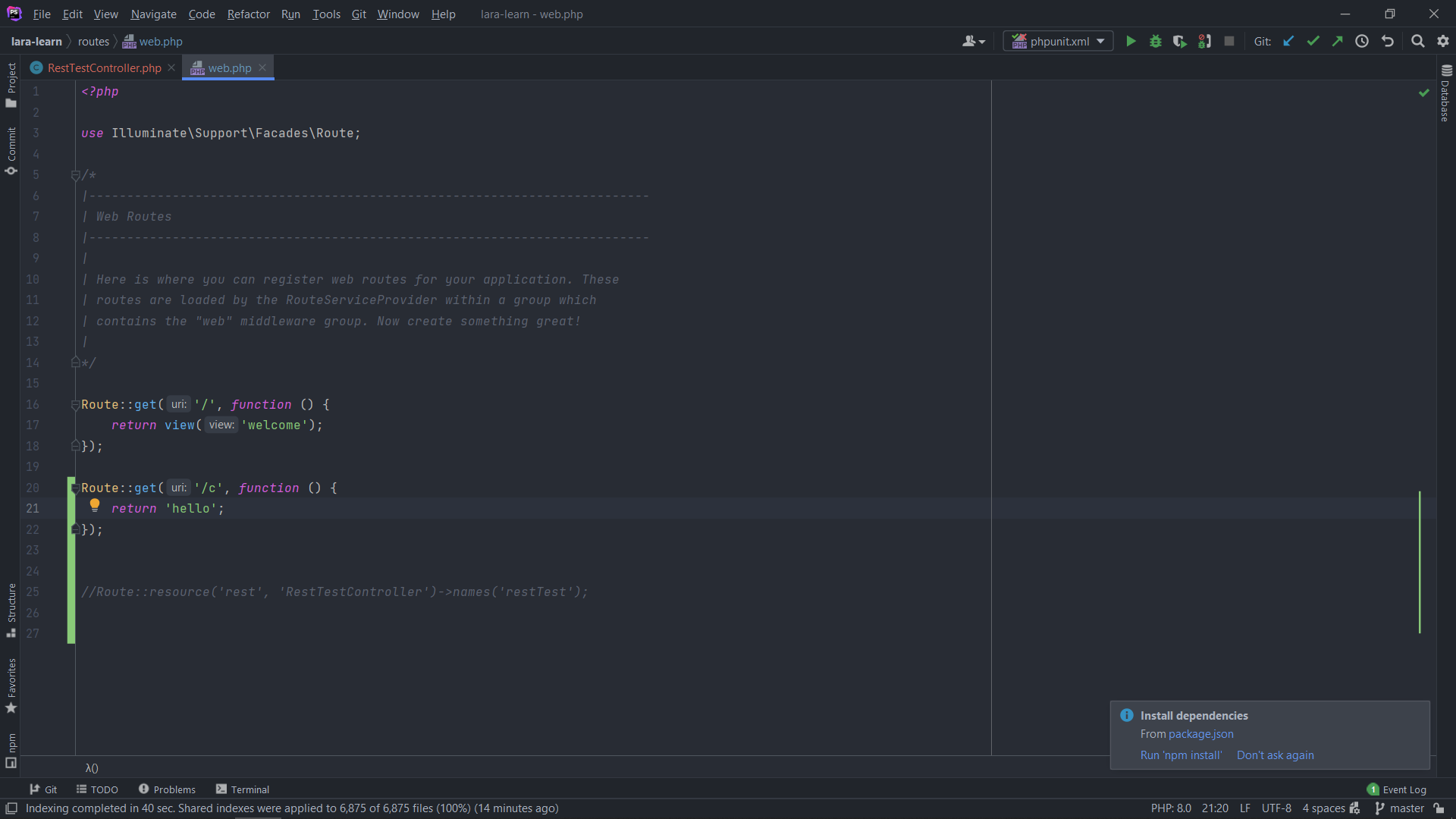Viewport: 1456px width, 819px height.
Task: Change 4 spaces indent setting
Action: point(1323,808)
